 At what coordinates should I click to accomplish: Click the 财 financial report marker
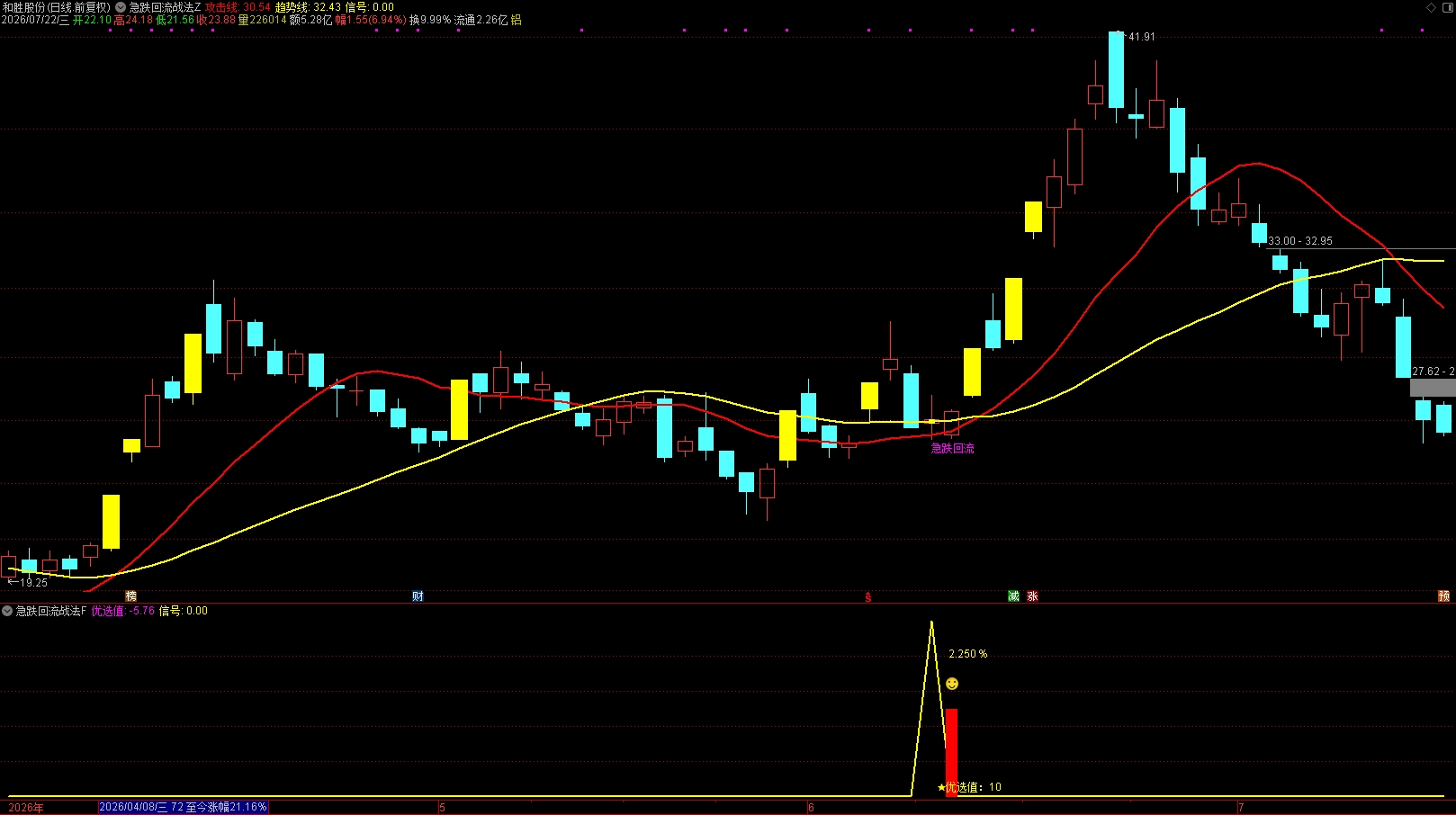[x=418, y=596]
